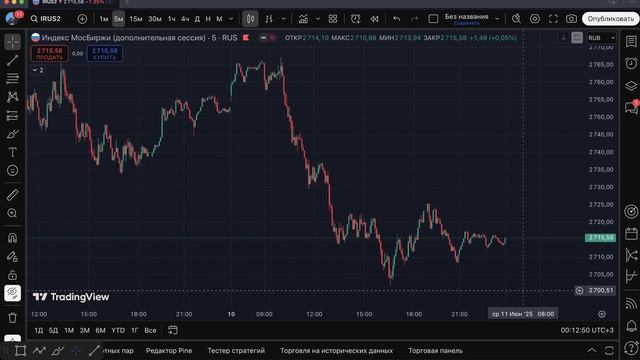Select trend line tool

click(x=13, y=60)
